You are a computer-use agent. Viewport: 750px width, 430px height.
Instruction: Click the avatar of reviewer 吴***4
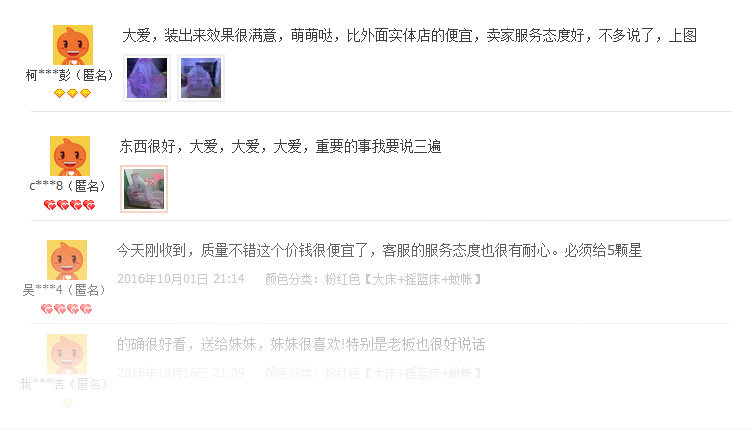tap(67, 260)
